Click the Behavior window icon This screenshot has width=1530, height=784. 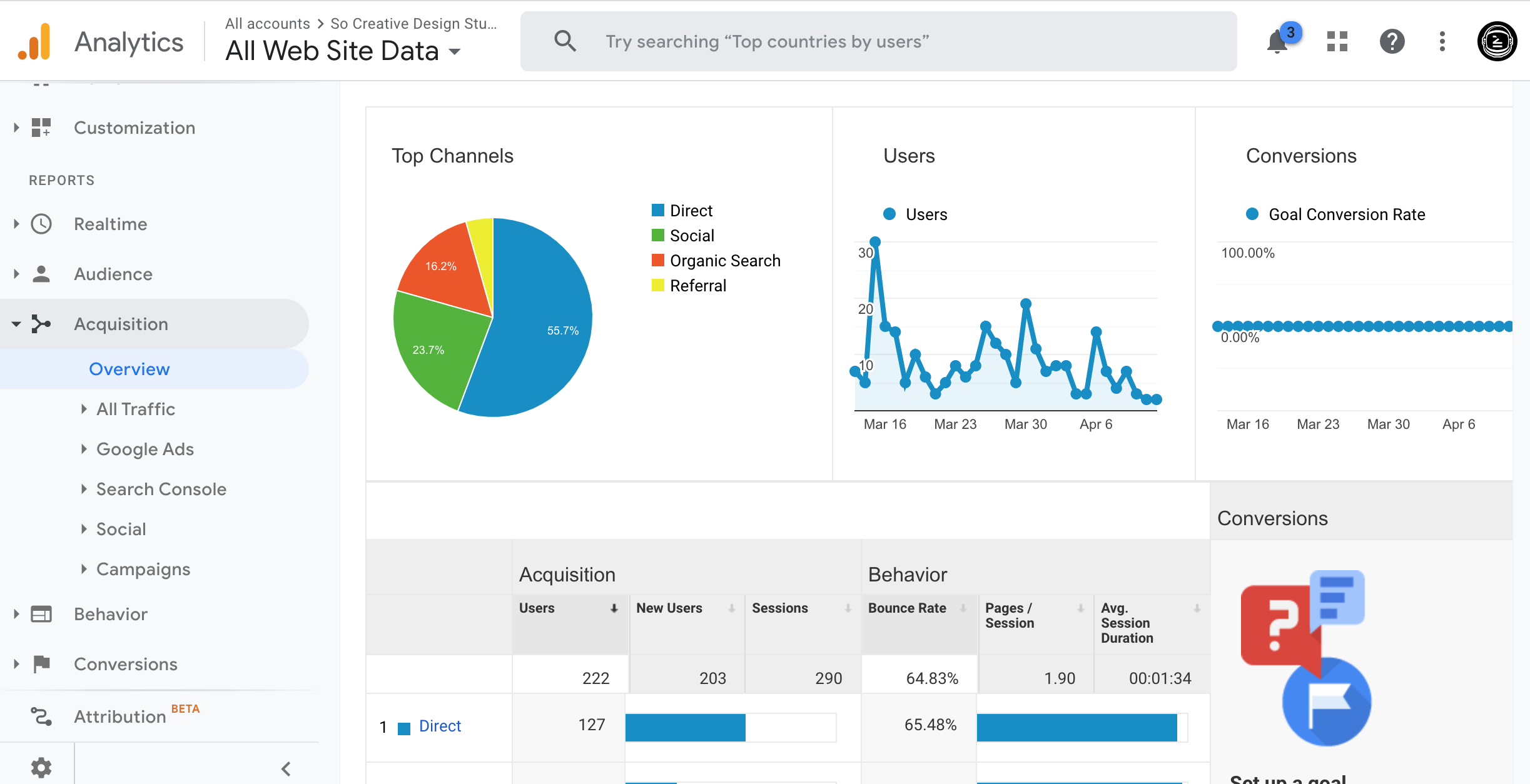(x=41, y=614)
